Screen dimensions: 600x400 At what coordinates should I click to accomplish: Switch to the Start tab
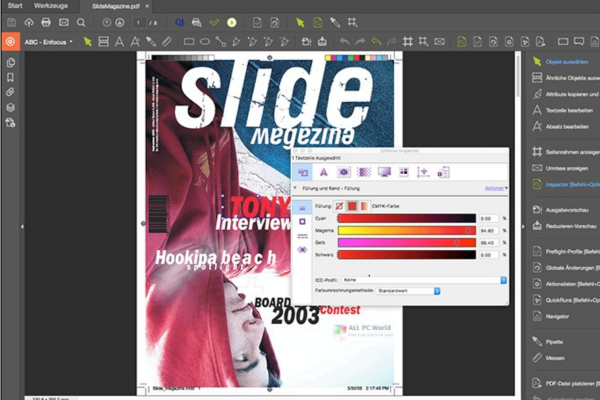point(15,6)
